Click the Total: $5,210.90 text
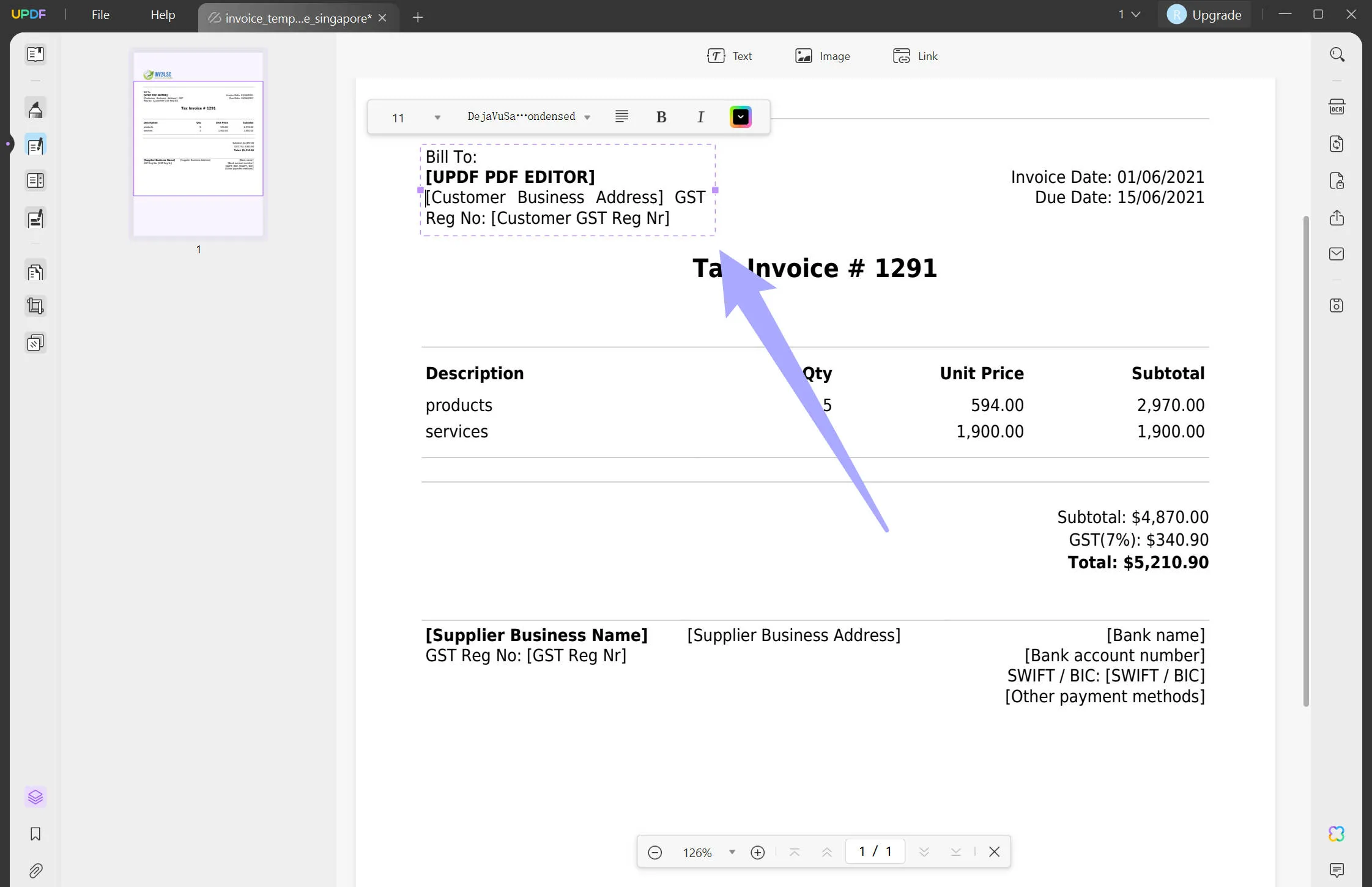Image resolution: width=1372 pixels, height=887 pixels. pos(1138,563)
